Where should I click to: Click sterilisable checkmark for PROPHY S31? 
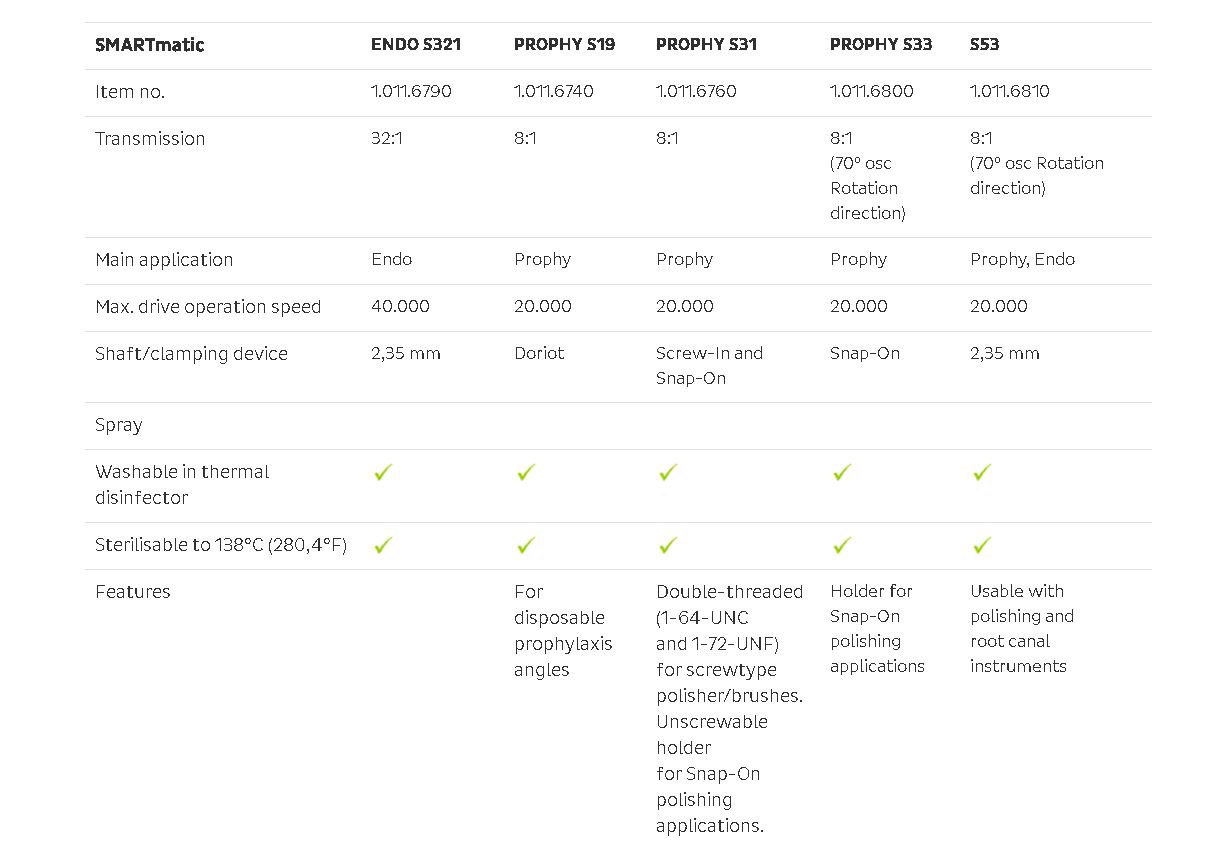coord(668,545)
